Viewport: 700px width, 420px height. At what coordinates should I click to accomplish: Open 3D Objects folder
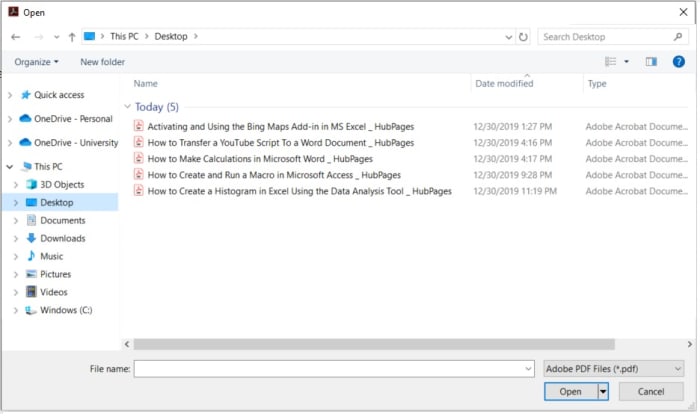(62, 185)
